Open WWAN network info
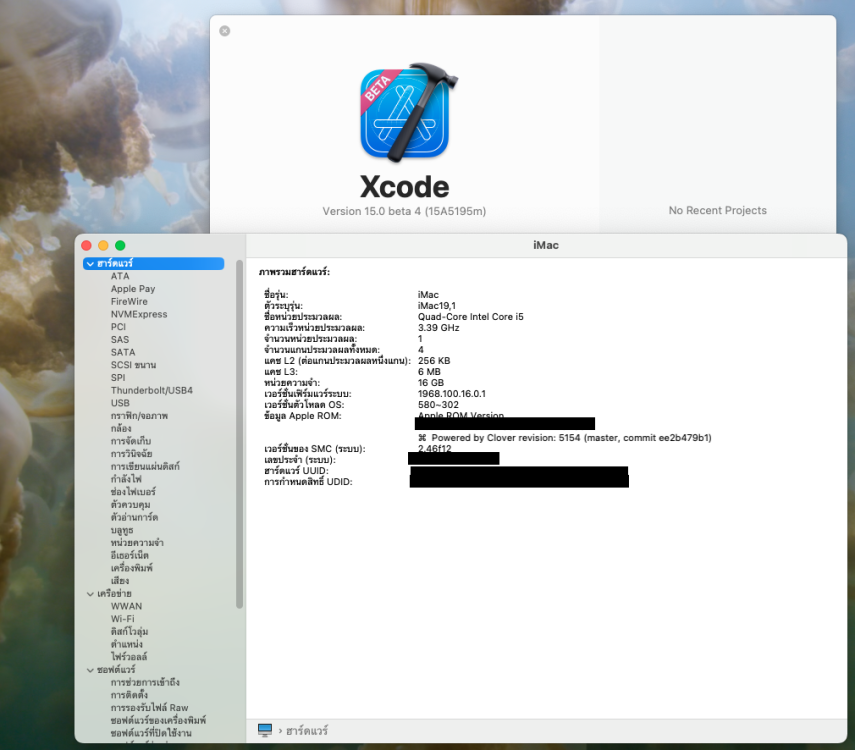 pyautogui.click(x=127, y=606)
